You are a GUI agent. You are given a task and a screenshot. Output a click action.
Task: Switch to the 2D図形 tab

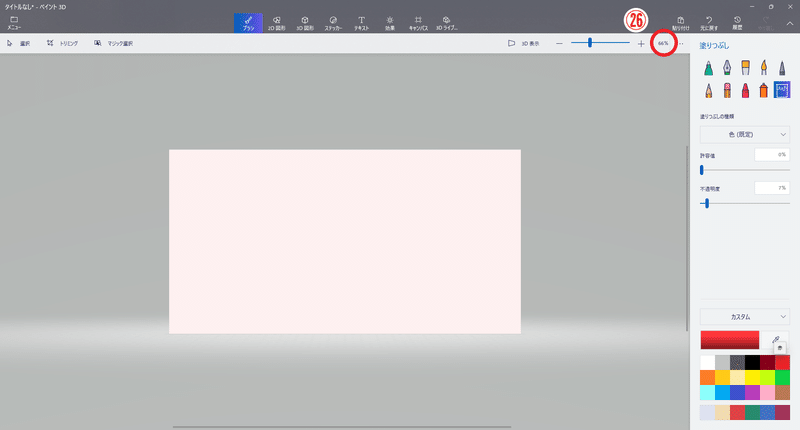point(277,23)
